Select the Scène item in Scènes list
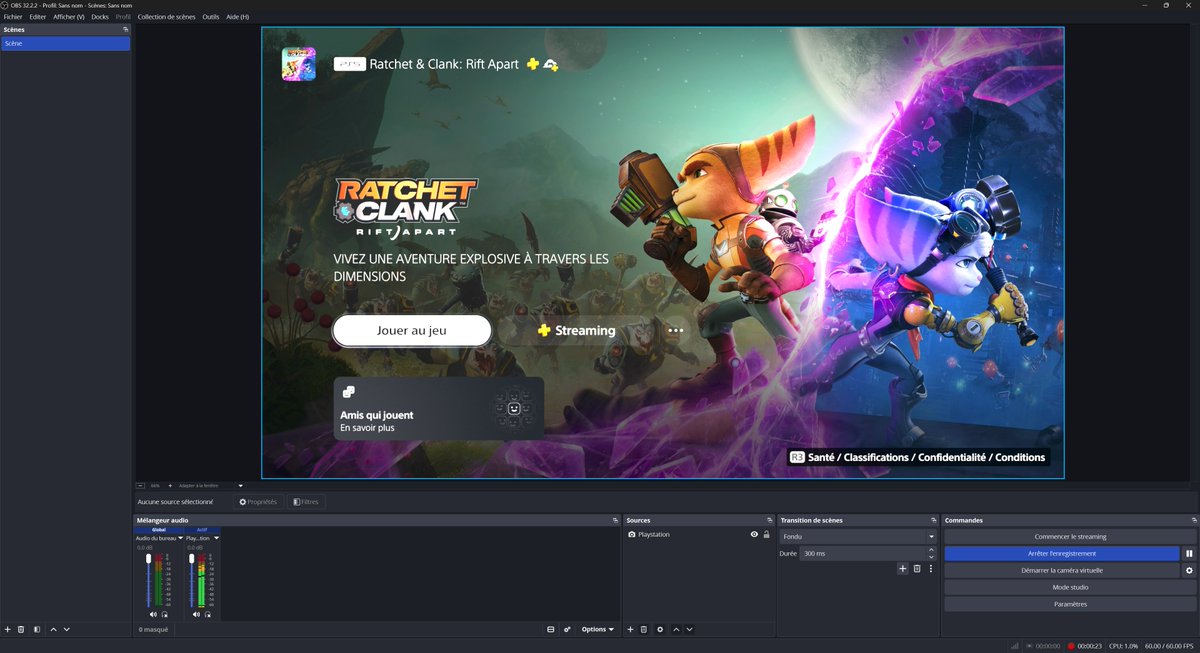 point(66,44)
